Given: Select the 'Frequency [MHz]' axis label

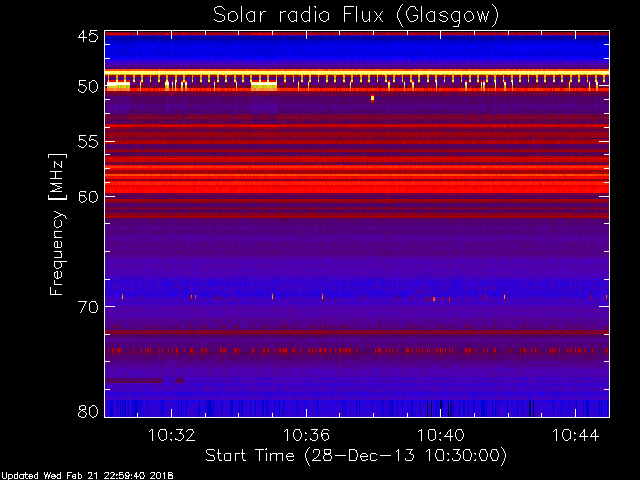Looking at the screenshot, I should pos(57,224).
